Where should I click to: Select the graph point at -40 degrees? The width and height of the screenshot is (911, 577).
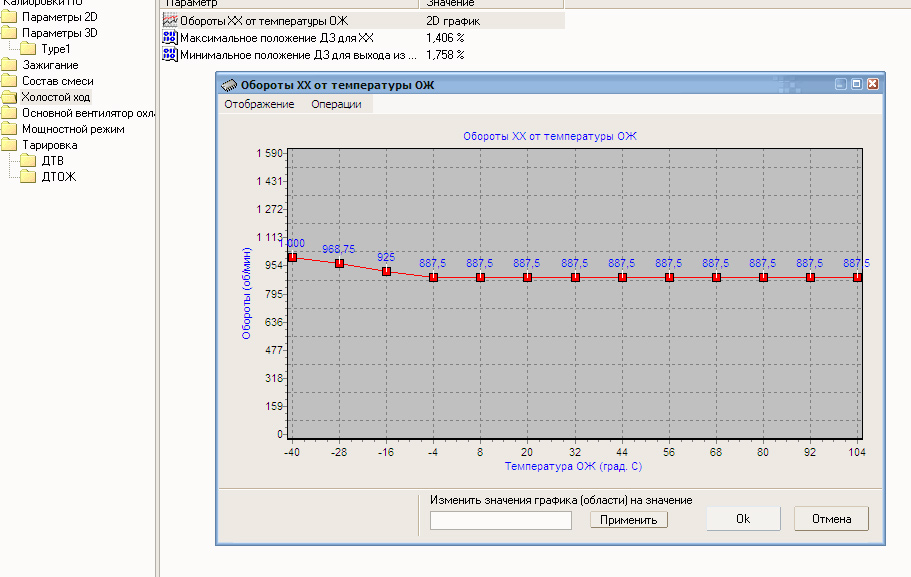292,257
